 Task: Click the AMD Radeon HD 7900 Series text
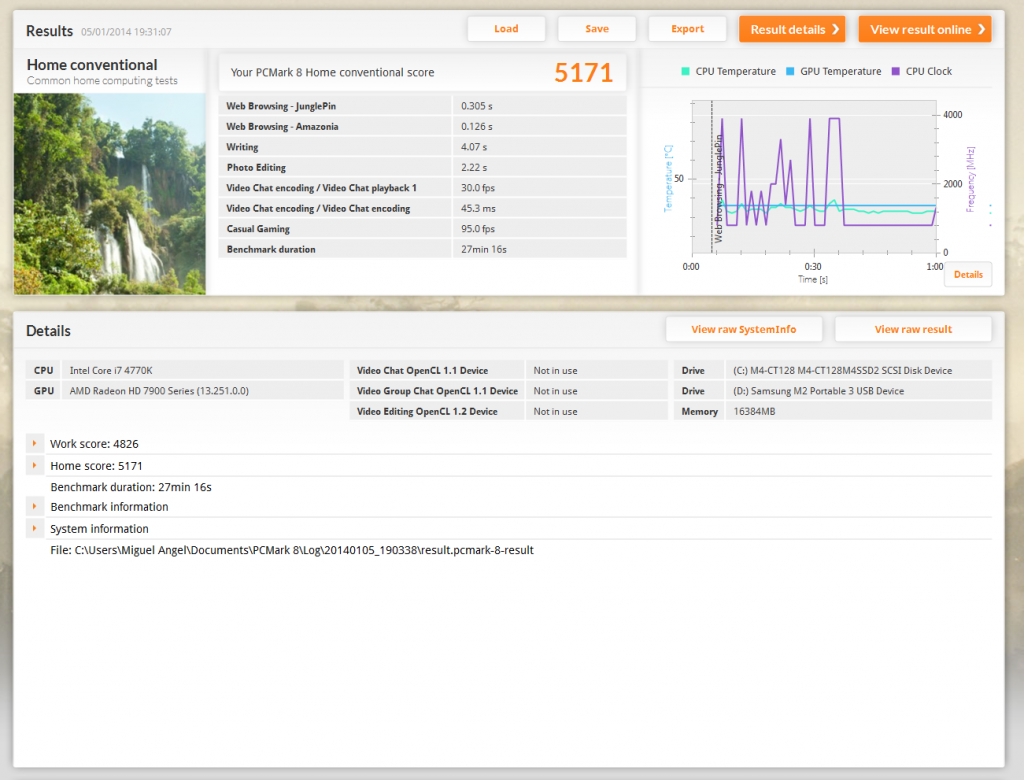pyautogui.click(x=159, y=391)
